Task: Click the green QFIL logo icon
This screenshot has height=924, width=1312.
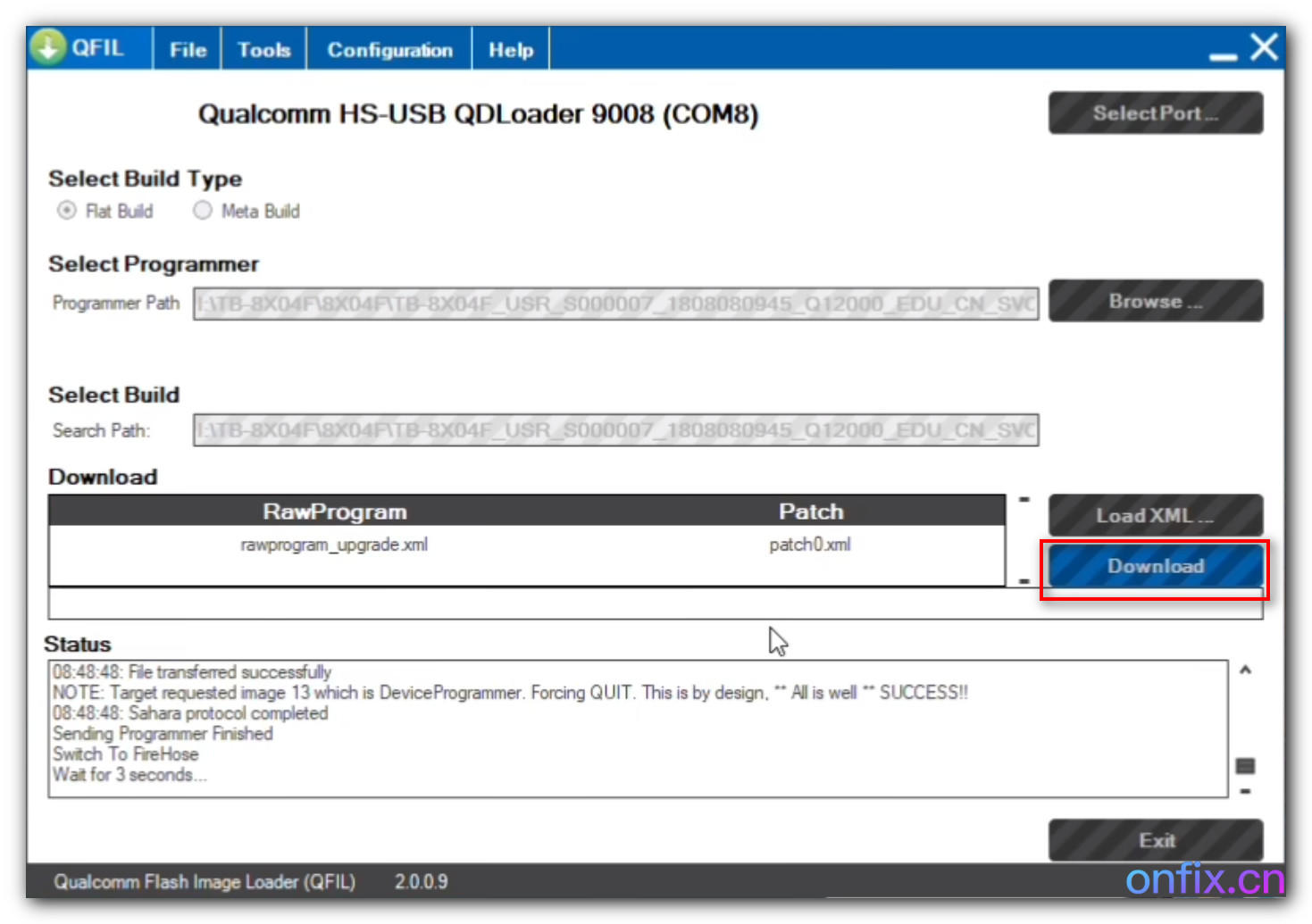Action: click(x=48, y=47)
